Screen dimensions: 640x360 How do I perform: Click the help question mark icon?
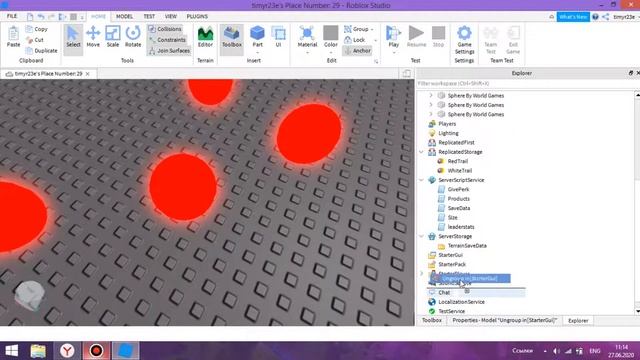pyautogui.click(x=596, y=17)
